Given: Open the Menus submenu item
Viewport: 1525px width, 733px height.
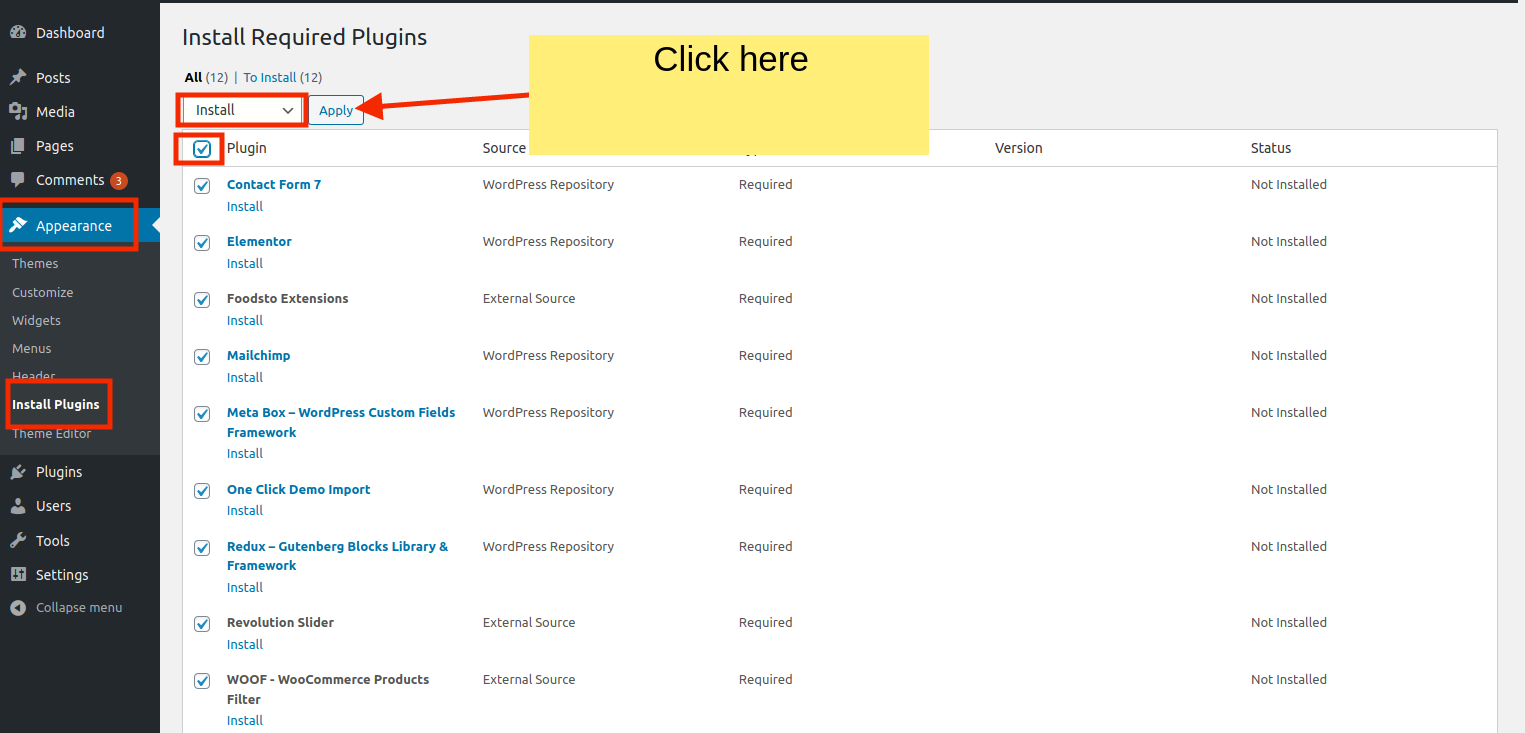Looking at the screenshot, I should (x=32, y=349).
